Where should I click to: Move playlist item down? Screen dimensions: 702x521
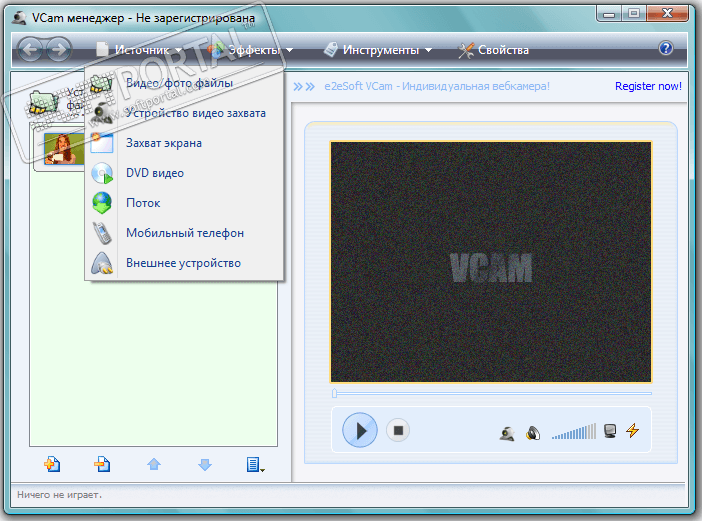coord(205,465)
